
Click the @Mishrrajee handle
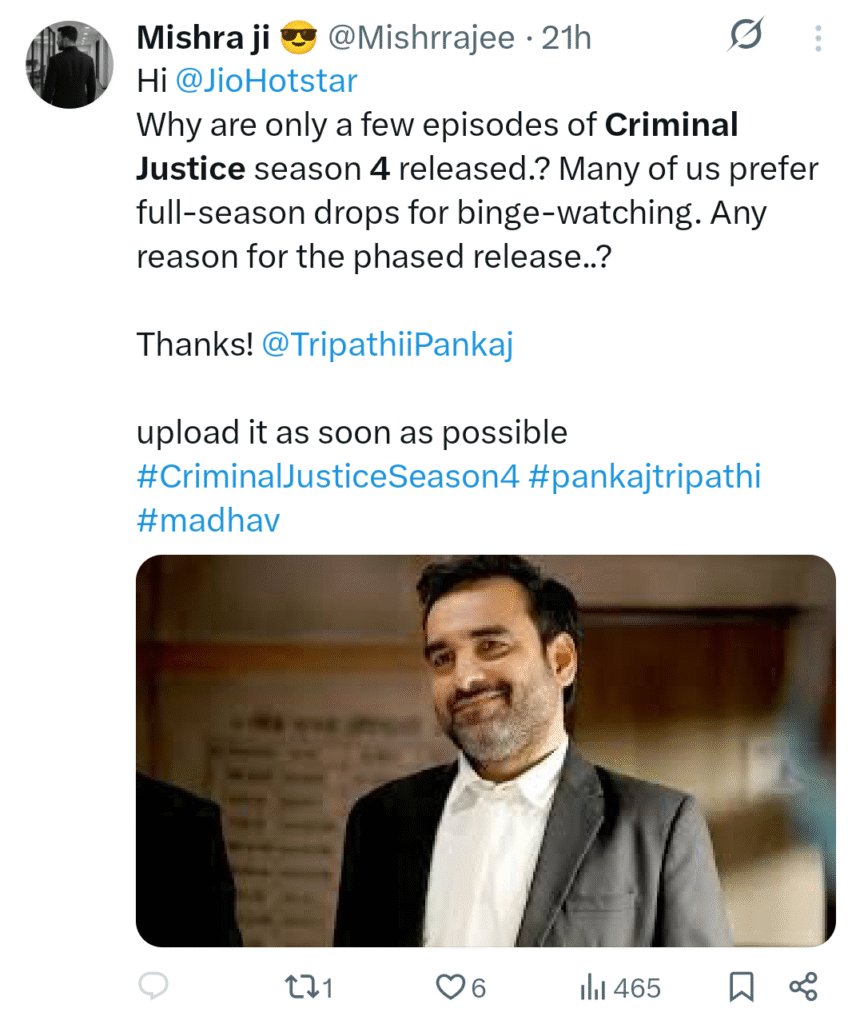pos(420,38)
